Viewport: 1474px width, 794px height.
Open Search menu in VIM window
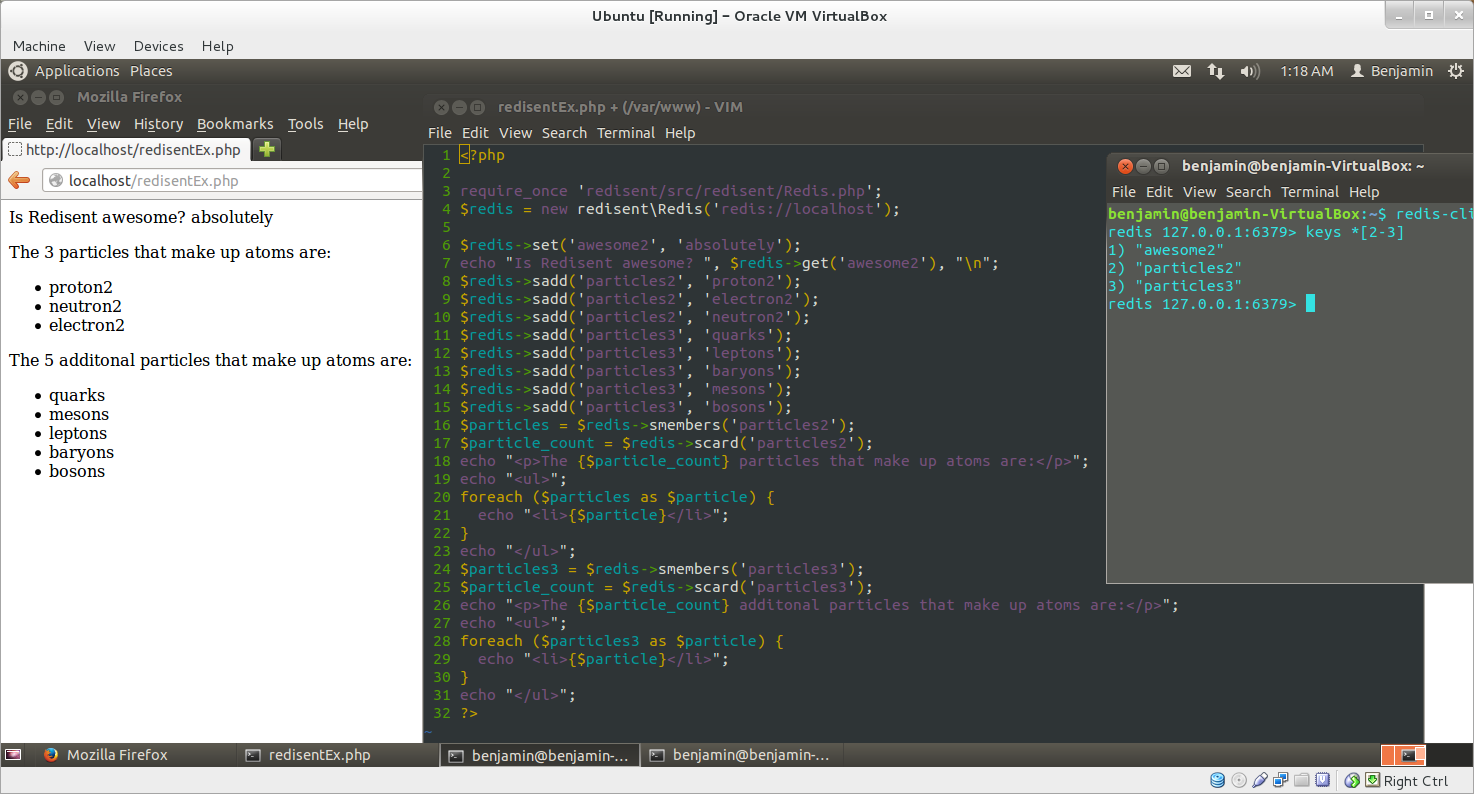pyautogui.click(x=564, y=133)
